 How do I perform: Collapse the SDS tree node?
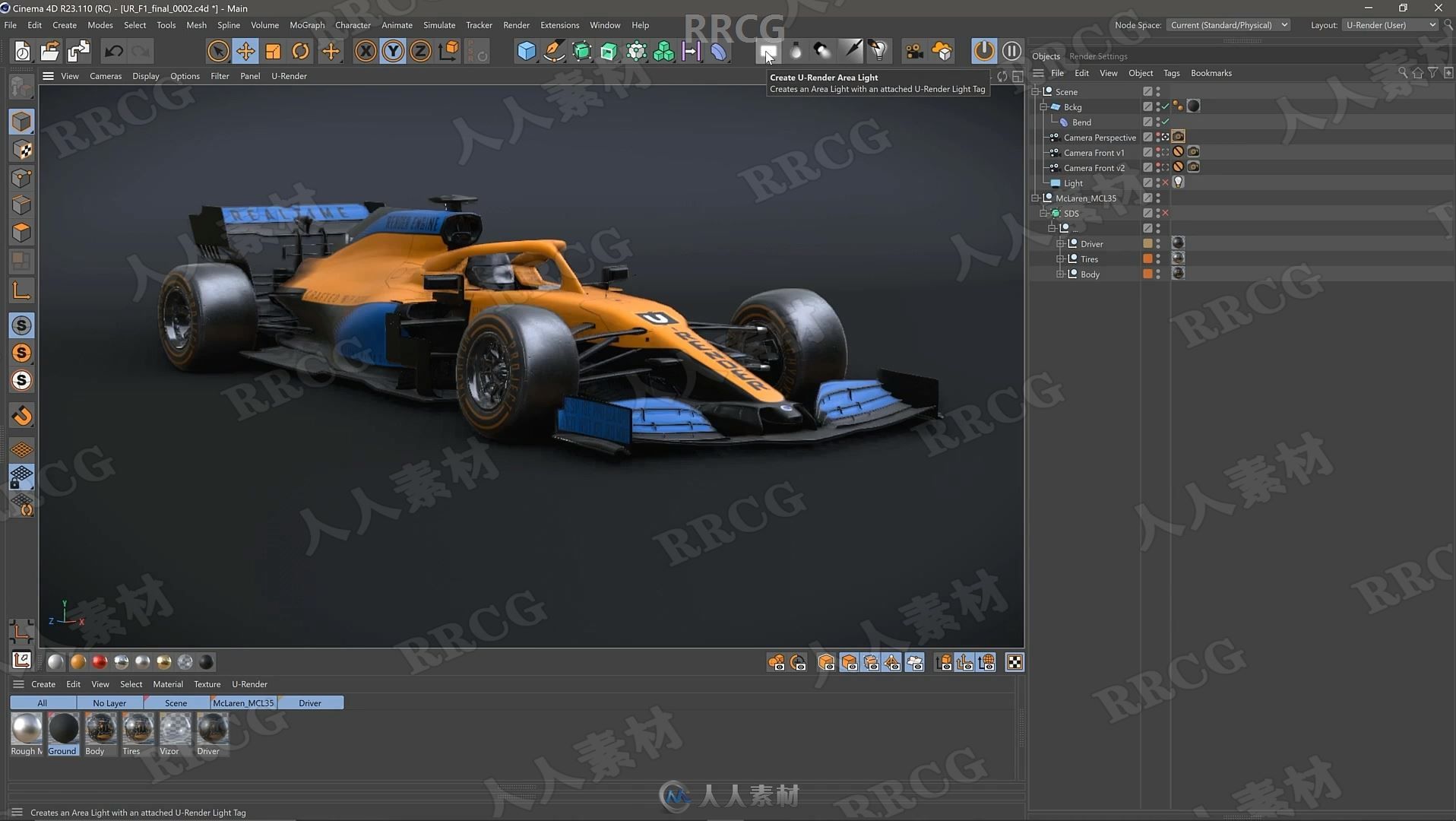[1043, 214]
